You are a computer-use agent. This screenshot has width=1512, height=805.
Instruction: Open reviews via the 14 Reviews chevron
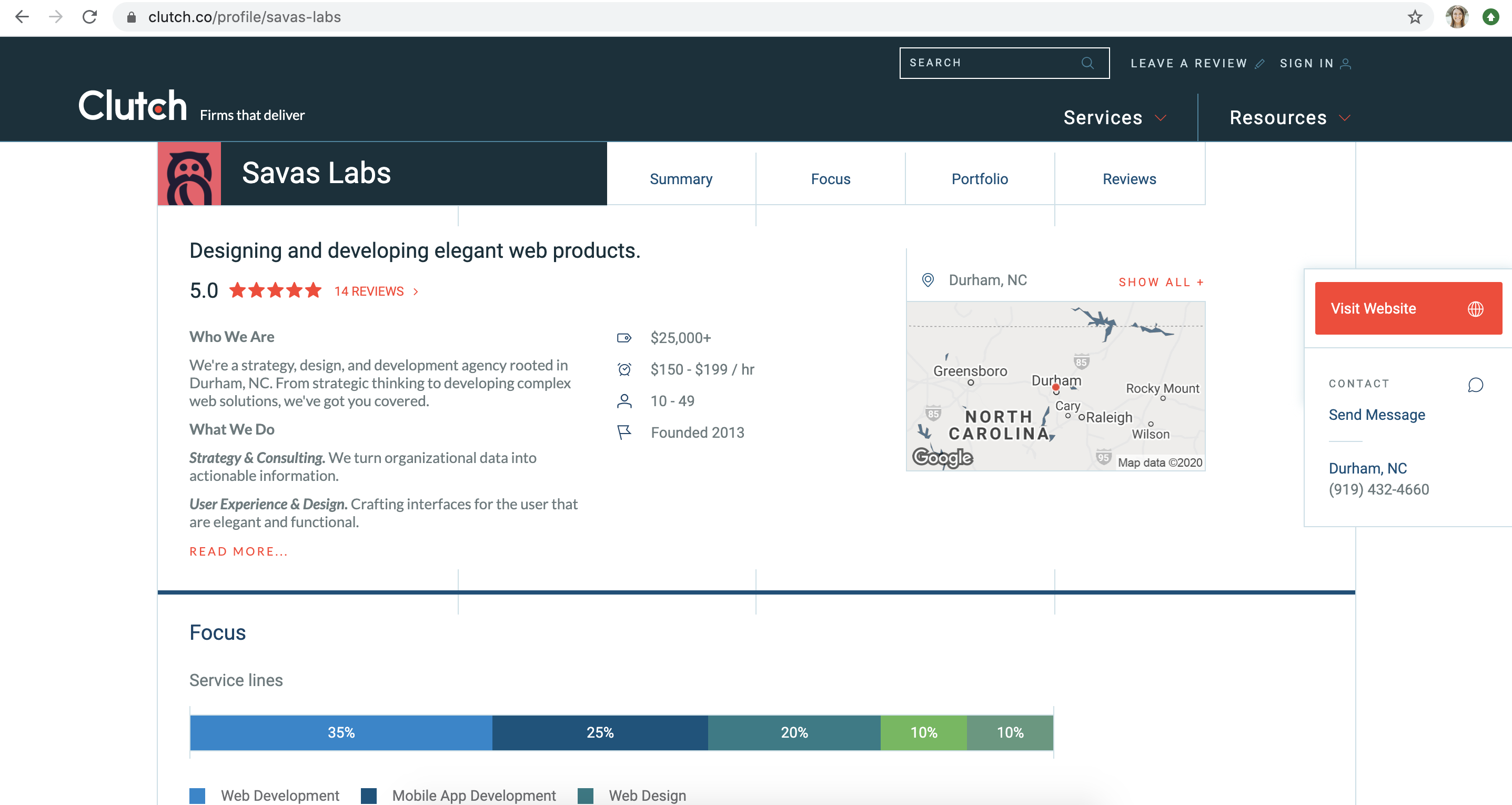(416, 292)
